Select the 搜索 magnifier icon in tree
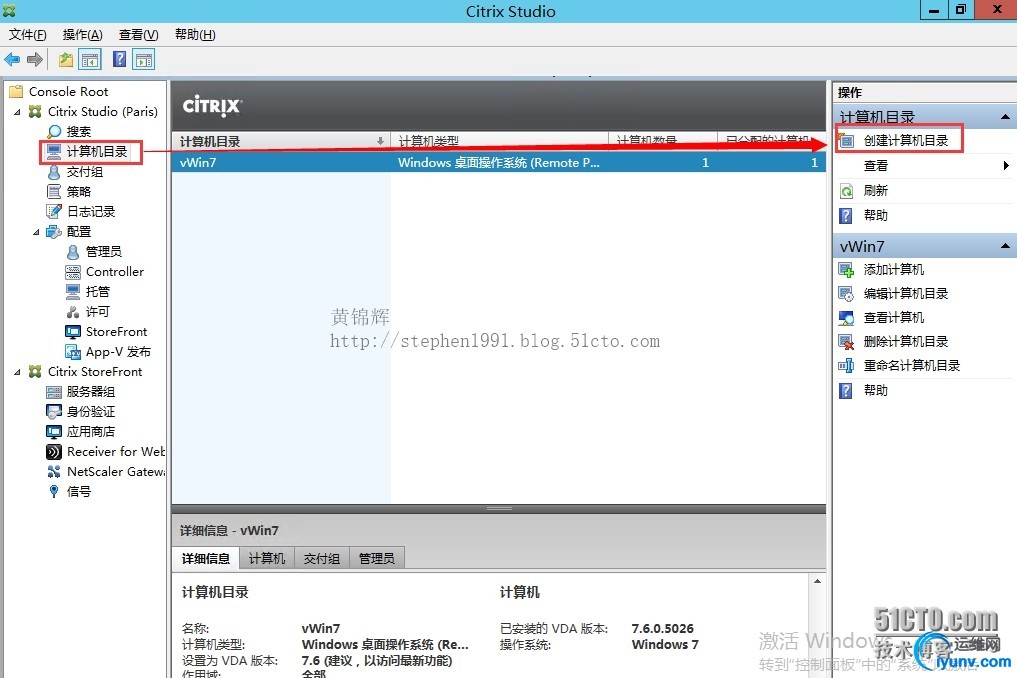 (x=54, y=132)
